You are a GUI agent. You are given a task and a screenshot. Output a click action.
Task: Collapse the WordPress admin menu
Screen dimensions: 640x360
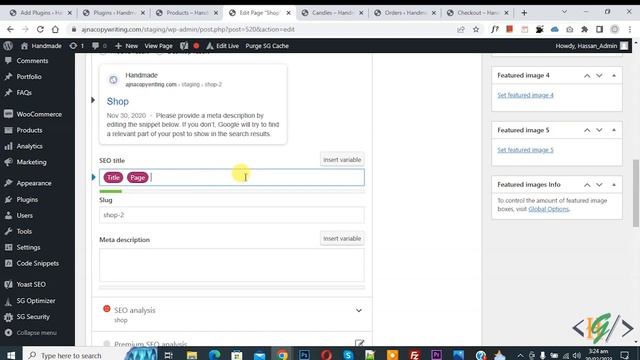(36, 333)
